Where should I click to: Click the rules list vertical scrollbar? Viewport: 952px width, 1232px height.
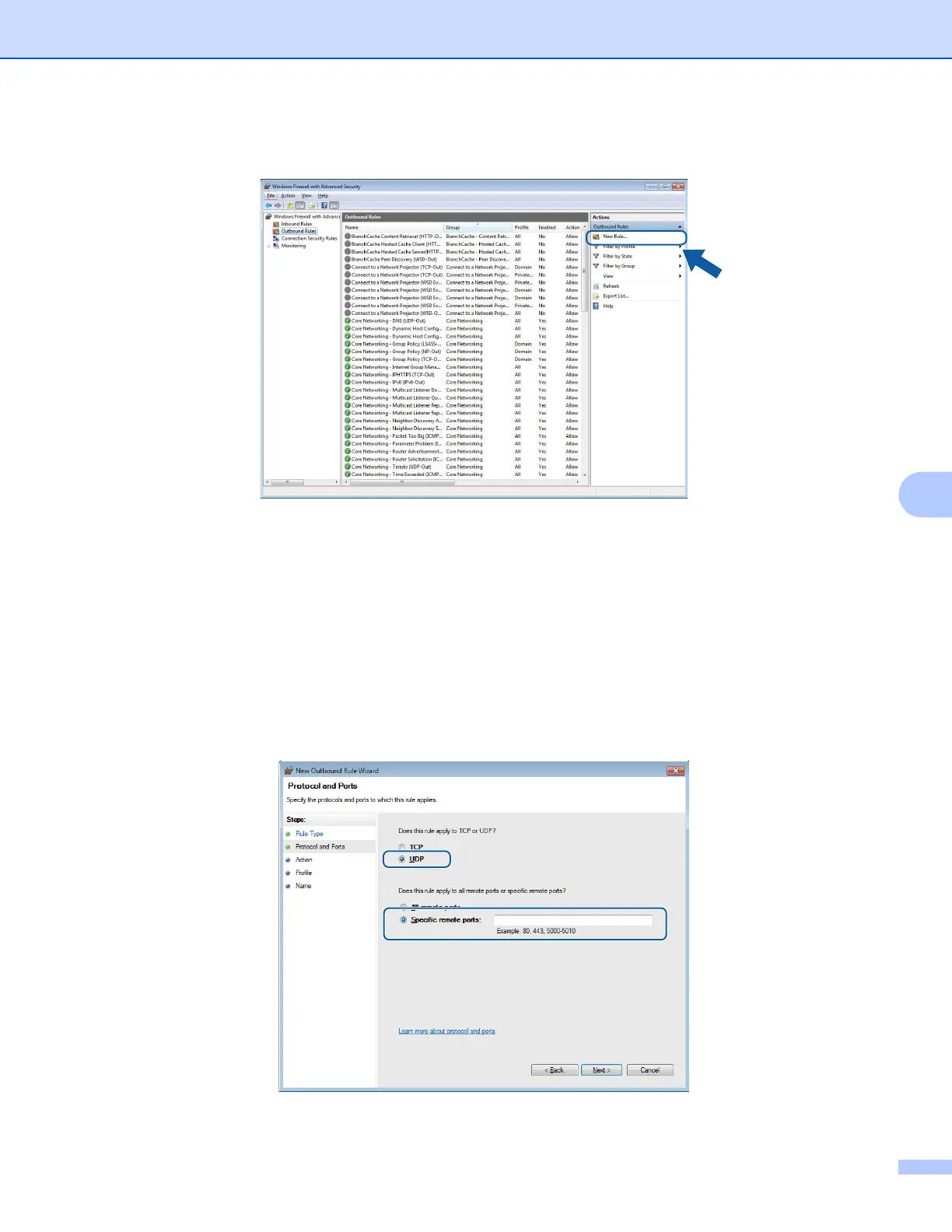pos(585,351)
